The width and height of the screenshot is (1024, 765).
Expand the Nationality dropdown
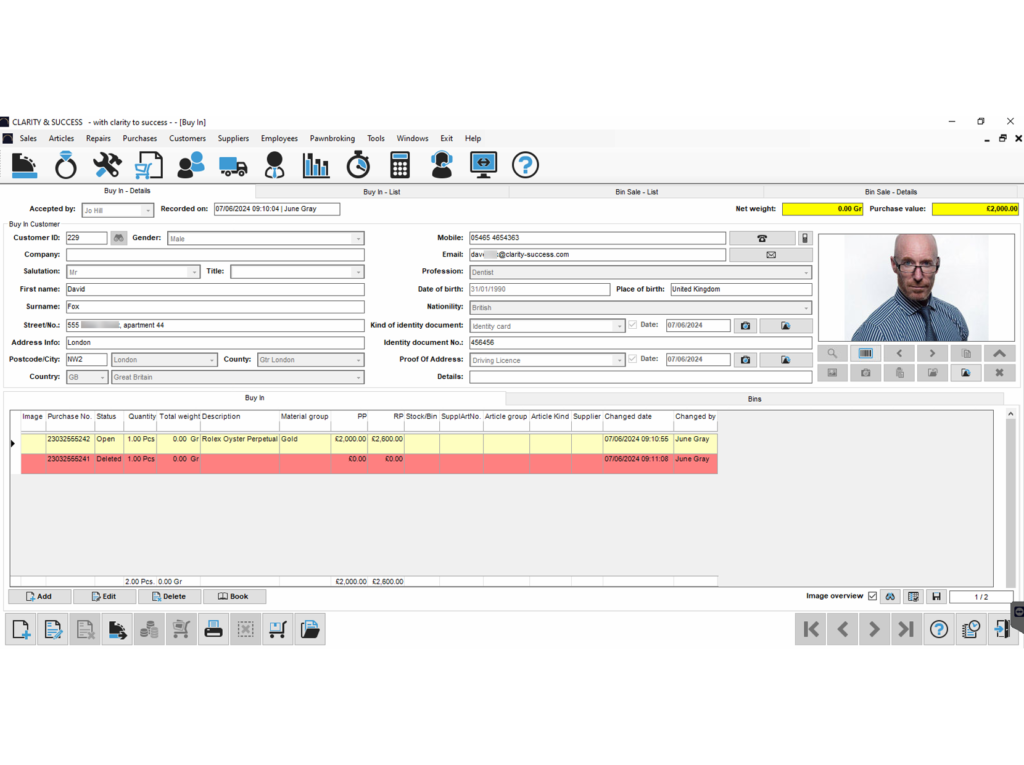point(807,307)
